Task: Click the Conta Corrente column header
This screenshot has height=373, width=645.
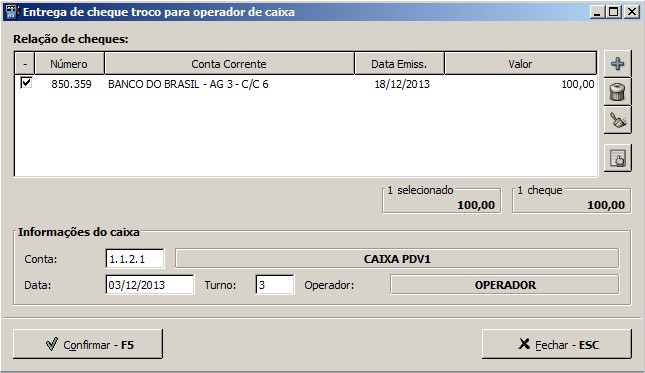Action: (229, 64)
